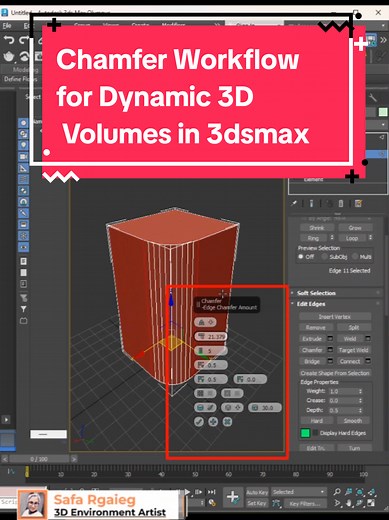
Task: Adjust the Depth spinner arrows
Action: (360, 410)
